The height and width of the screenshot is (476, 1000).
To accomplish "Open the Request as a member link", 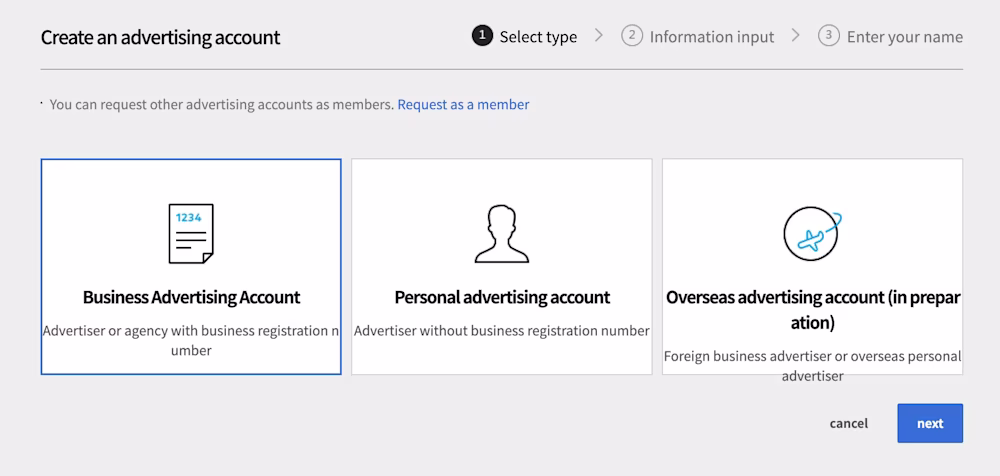I will tap(463, 104).
